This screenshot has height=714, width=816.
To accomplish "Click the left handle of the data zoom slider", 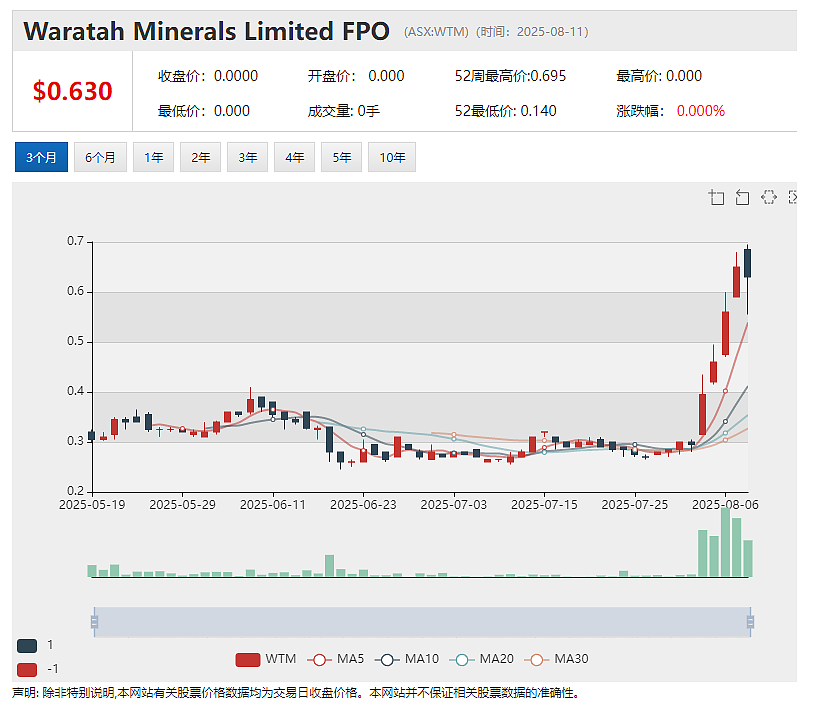I will click(x=94, y=622).
